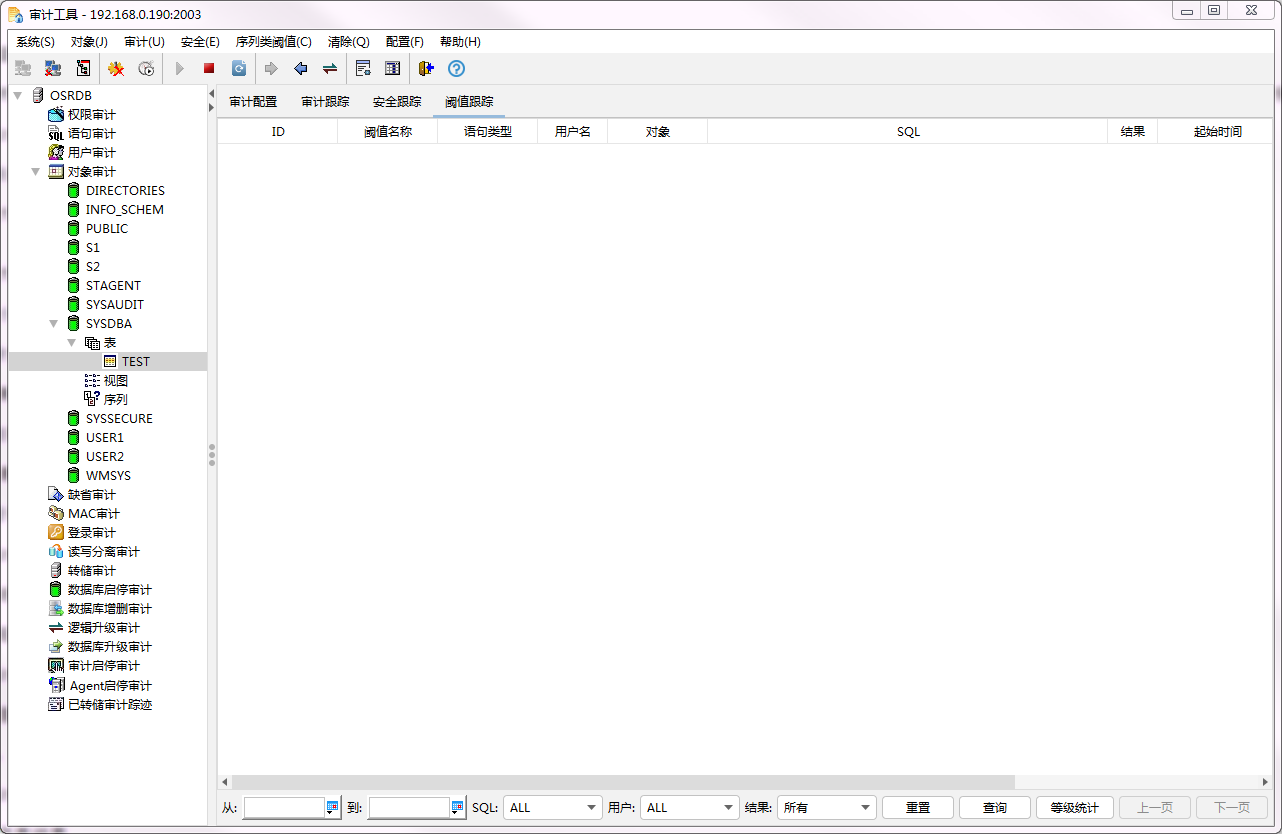1282x834 pixels.
Task: Click the 等级统计 button
Action: click(1075, 808)
